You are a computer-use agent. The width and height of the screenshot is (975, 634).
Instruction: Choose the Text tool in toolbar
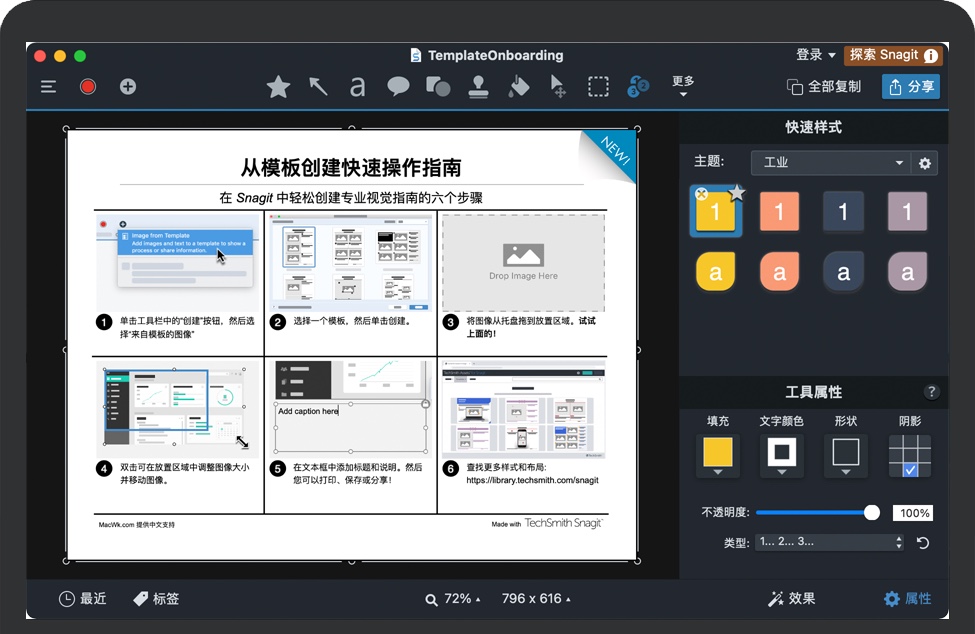coord(357,87)
